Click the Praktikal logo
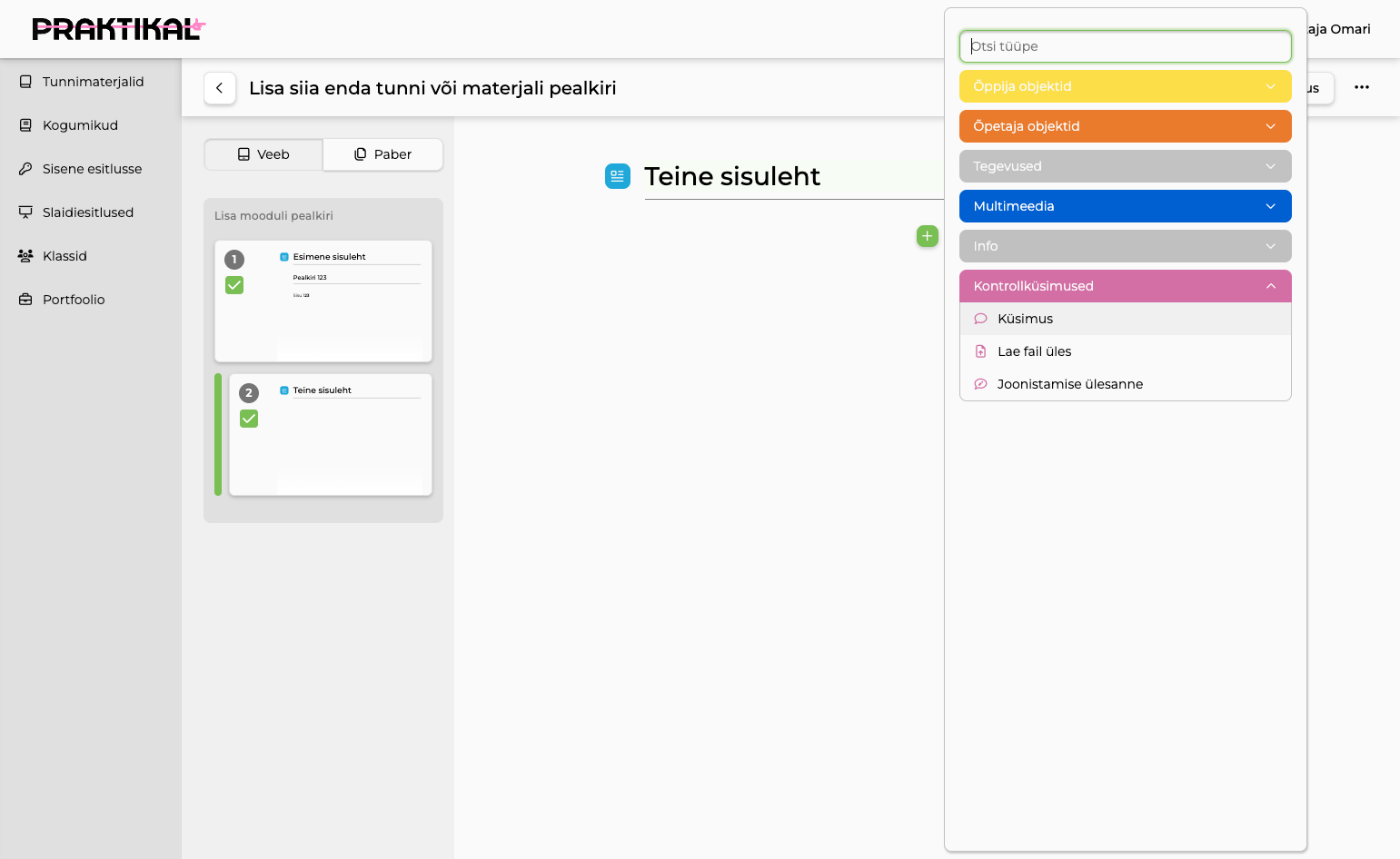 tap(119, 29)
